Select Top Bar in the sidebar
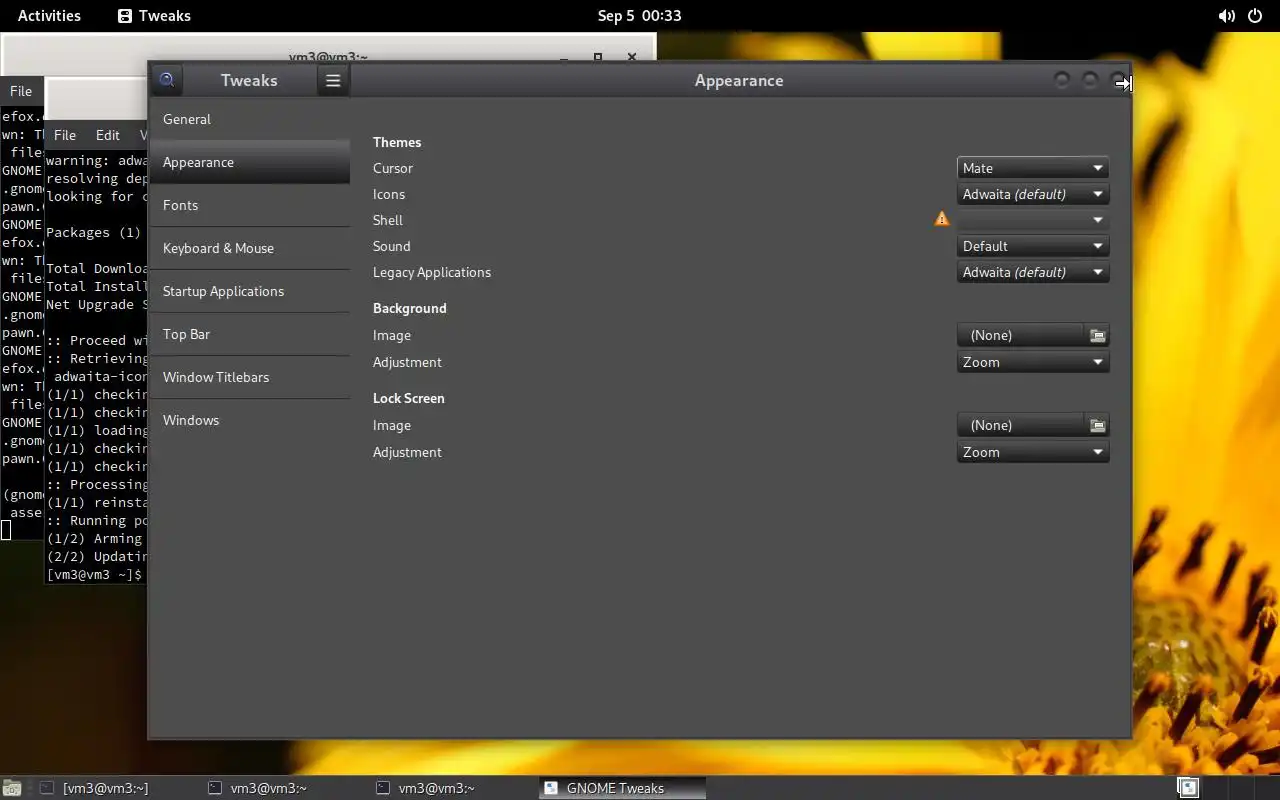The height and width of the screenshot is (800, 1280). [249, 334]
